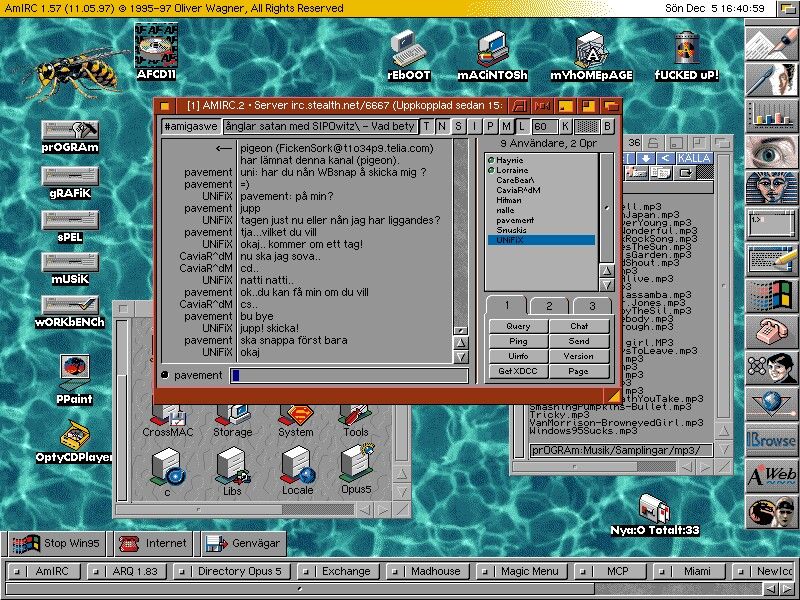
Task: Switch to user button tab 2
Action: tap(549, 306)
